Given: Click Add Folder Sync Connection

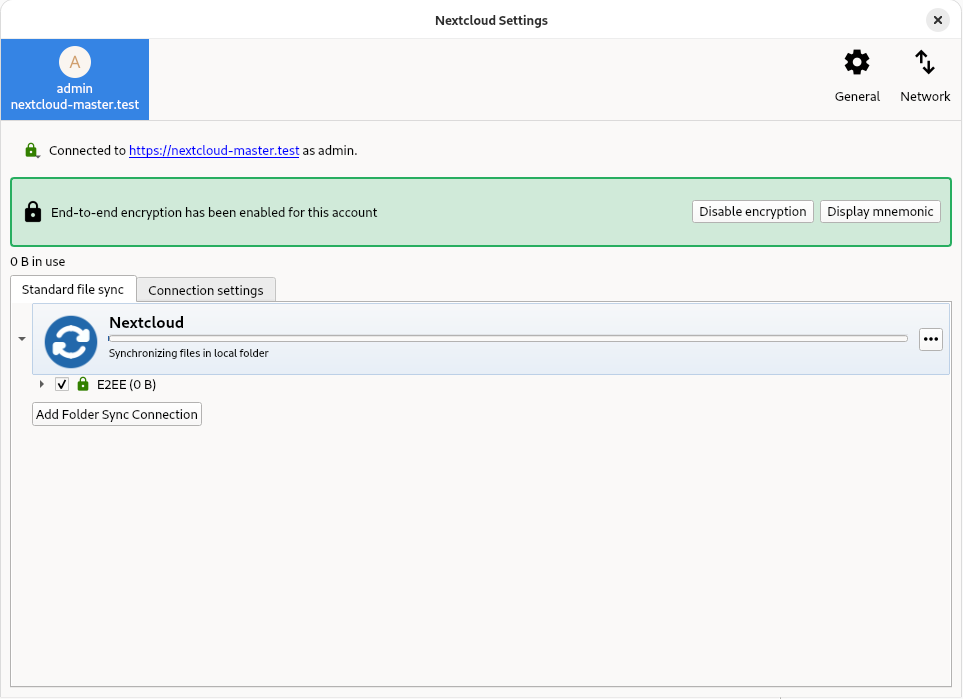Looking at the screenshot, I should pos(117,414).
